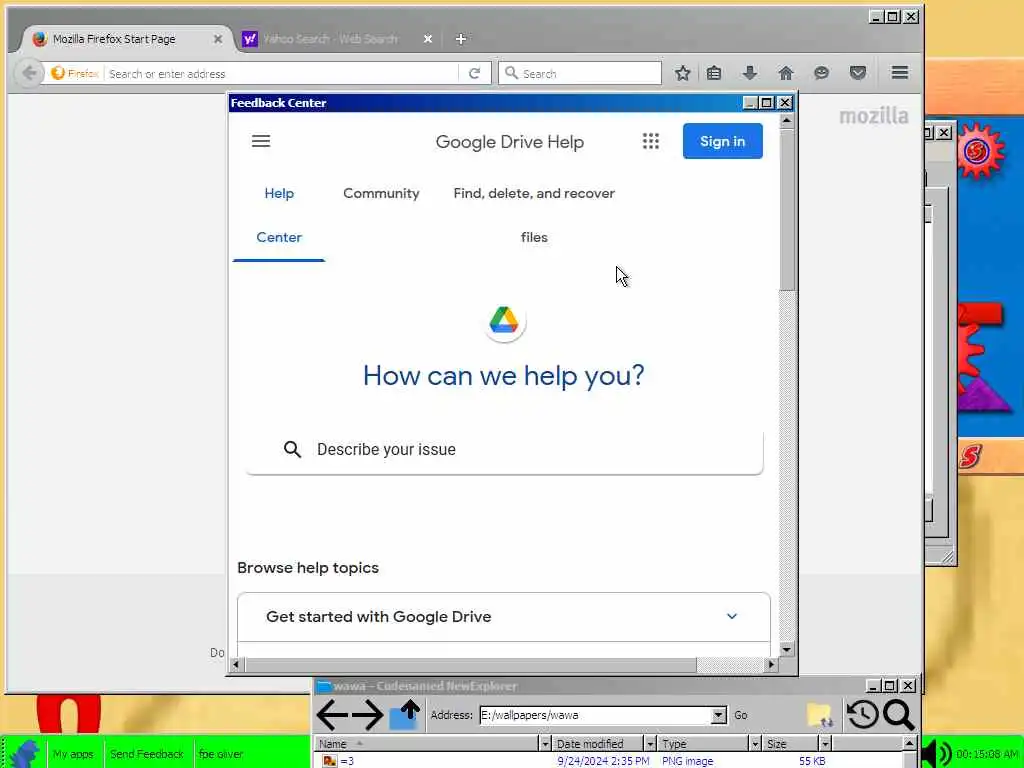Screen dimensions: 1024x768
Task: Click the Feedback Center vertical scrollbar up arrow
Action: [x=786, y=120]
